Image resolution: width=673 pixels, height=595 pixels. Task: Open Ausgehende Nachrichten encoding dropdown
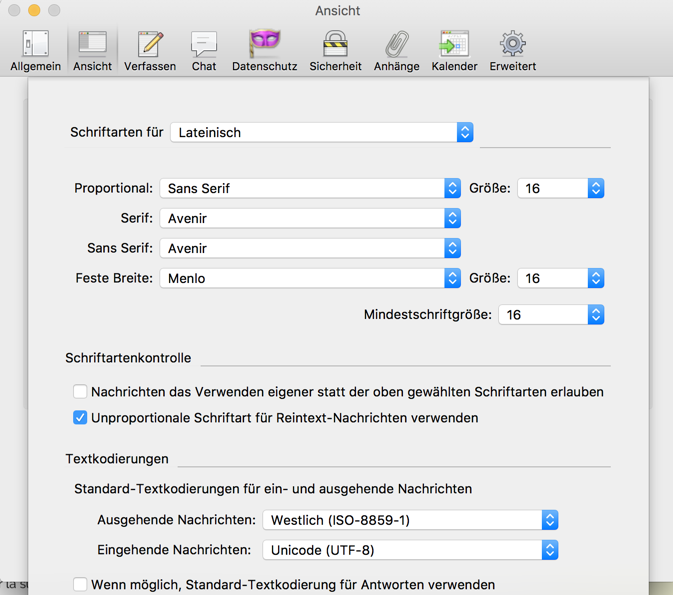click(x=410, y=520)
